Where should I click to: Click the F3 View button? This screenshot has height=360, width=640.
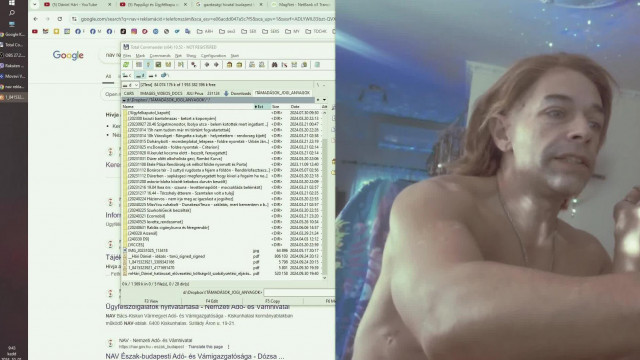coord(151,301)
